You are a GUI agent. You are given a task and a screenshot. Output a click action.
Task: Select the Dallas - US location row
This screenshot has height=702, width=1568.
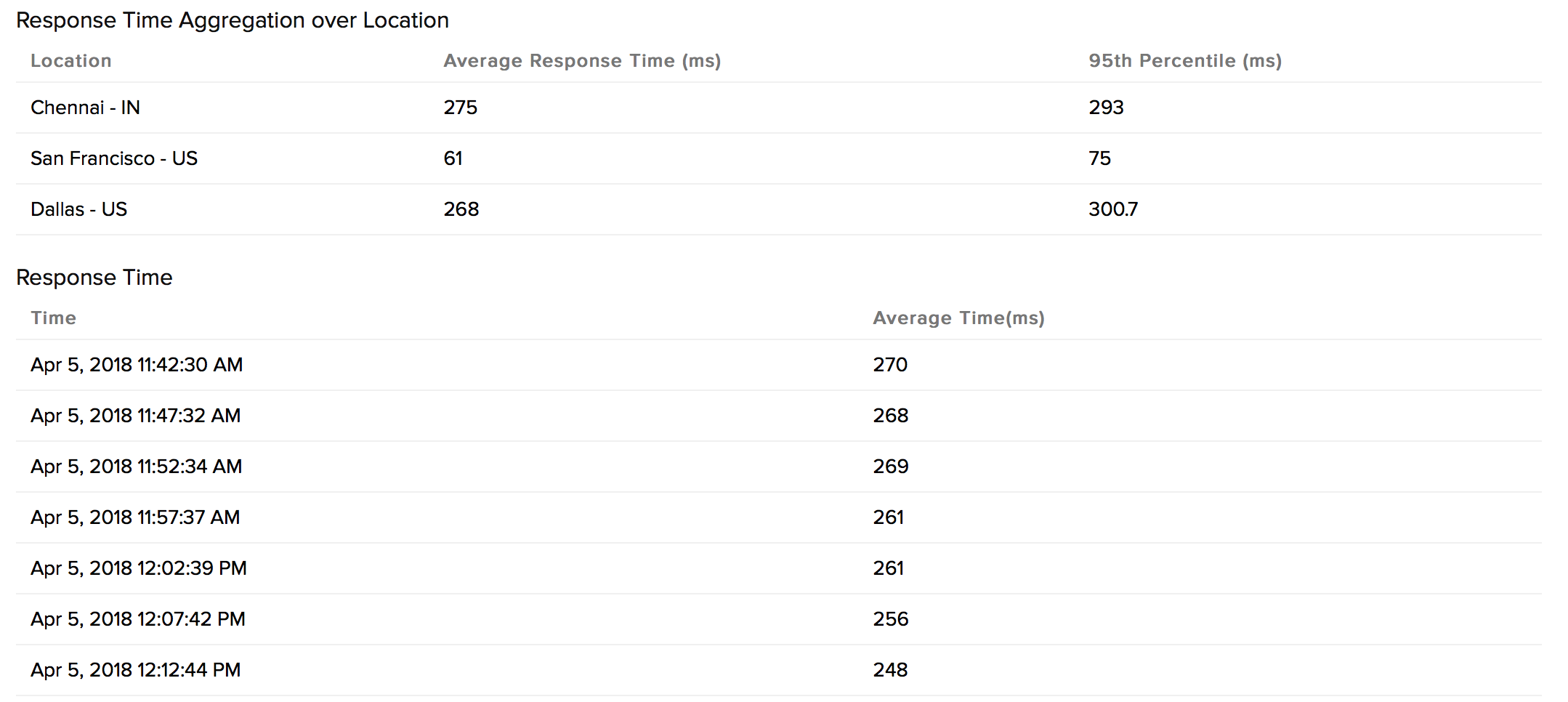point(79,209)
